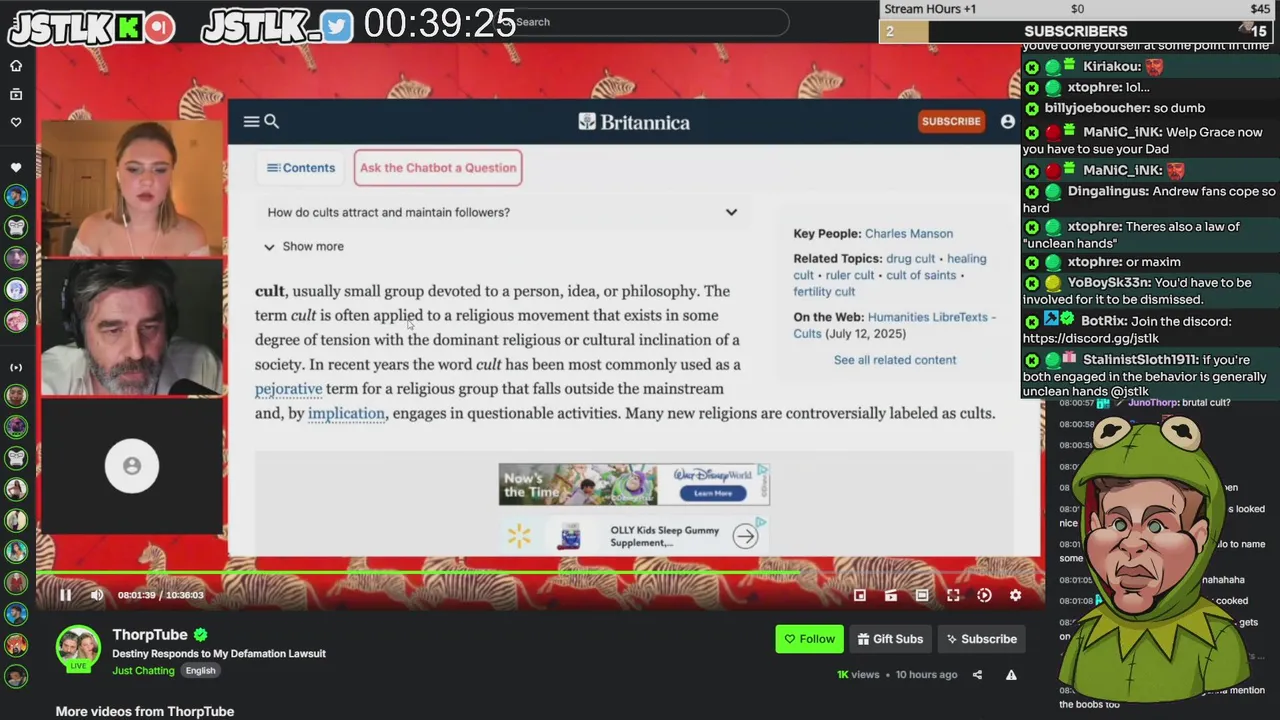Open ThorpTube channel avatar
1280x720 pixels.
point(78,649)
